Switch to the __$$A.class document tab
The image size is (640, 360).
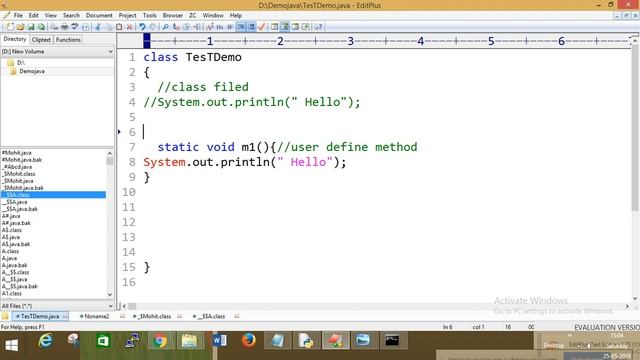pyautogui.click(x=211, y=316)
